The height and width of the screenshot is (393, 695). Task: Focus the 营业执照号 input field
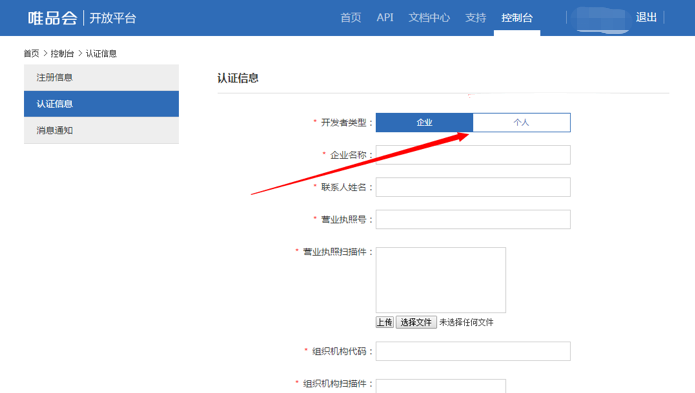(473, 219)
